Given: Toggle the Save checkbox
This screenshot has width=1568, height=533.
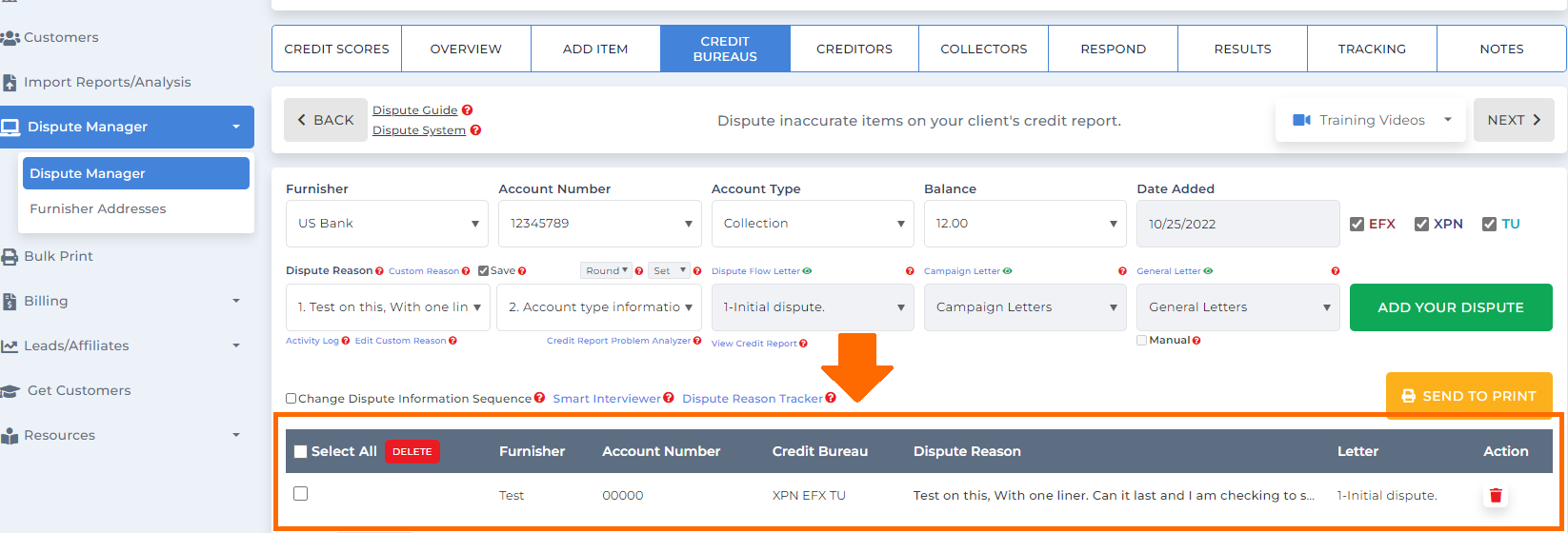Looking at the screenshot, I should coord(483,271).
